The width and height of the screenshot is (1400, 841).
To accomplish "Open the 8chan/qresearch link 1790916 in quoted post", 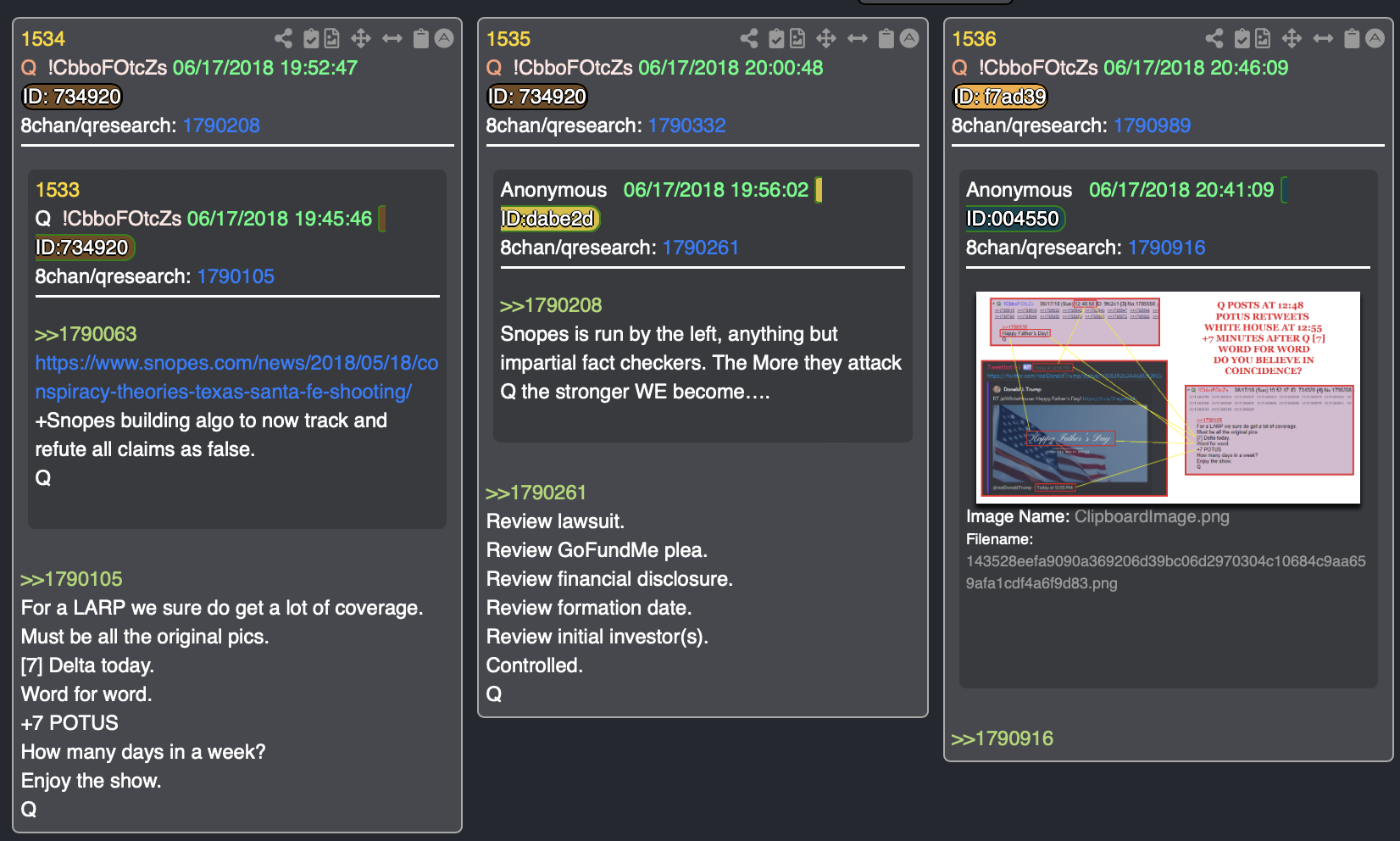I will click(1166, 248).
